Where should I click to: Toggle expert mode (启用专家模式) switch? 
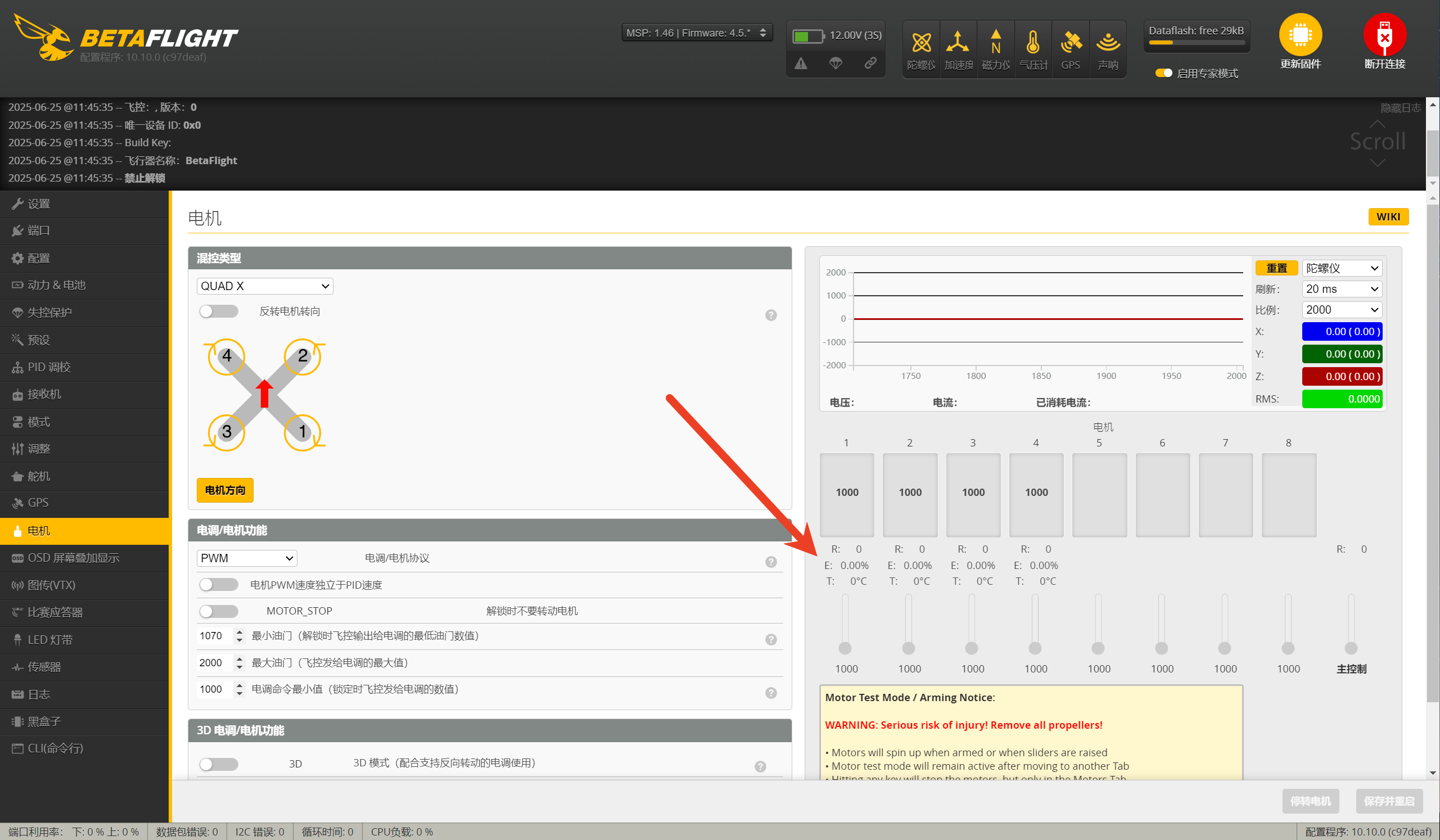(x=1163, y=73)
